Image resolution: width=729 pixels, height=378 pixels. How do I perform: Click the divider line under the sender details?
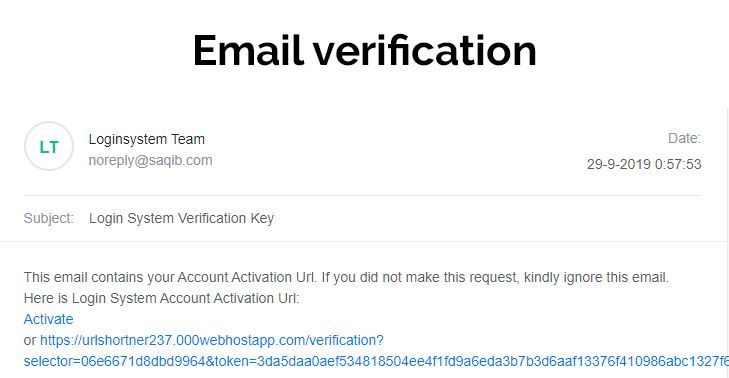coord(362,195)
